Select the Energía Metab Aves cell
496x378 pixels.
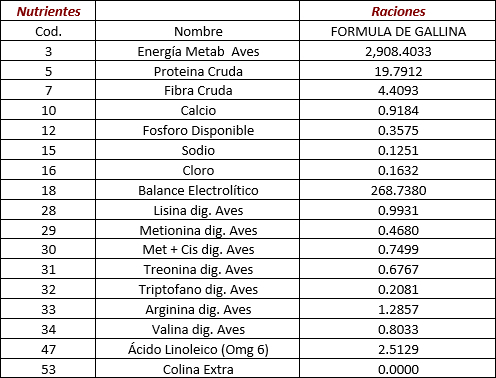pos(198,51)
